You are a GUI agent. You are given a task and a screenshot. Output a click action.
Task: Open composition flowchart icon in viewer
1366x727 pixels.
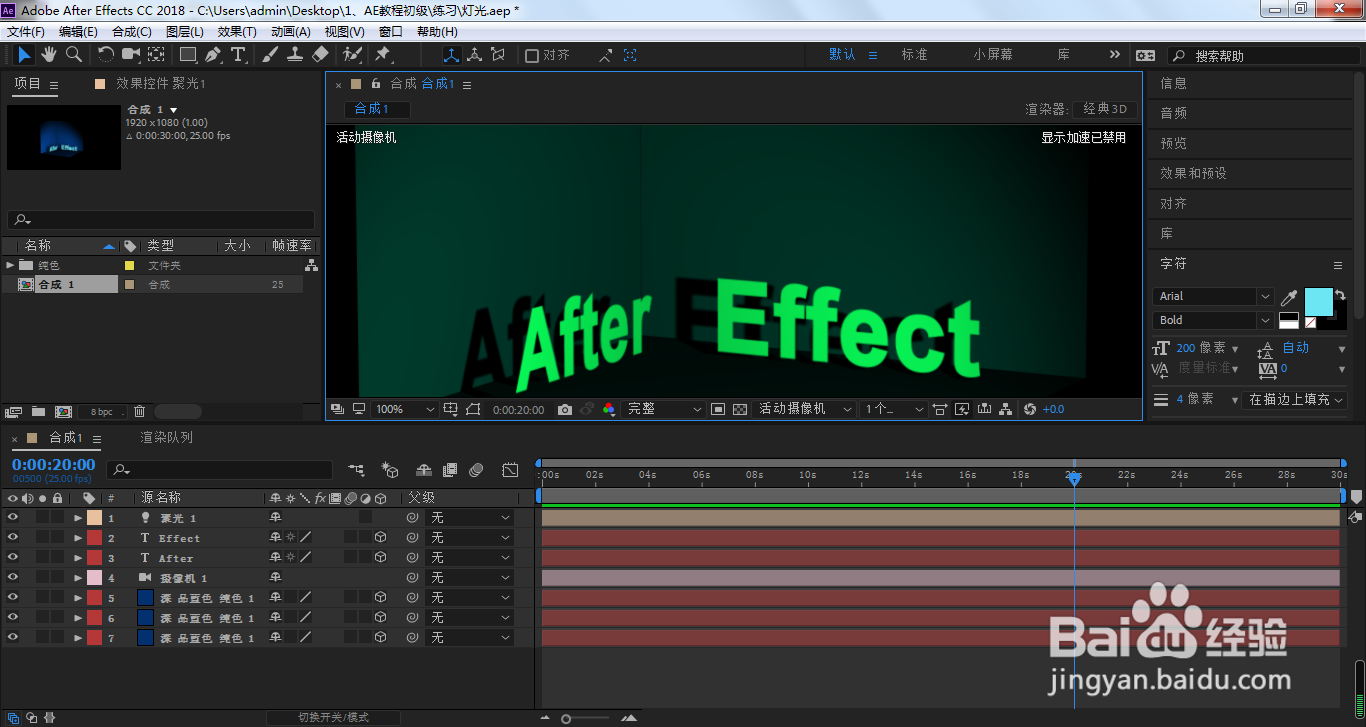(x=1007, y=409)
